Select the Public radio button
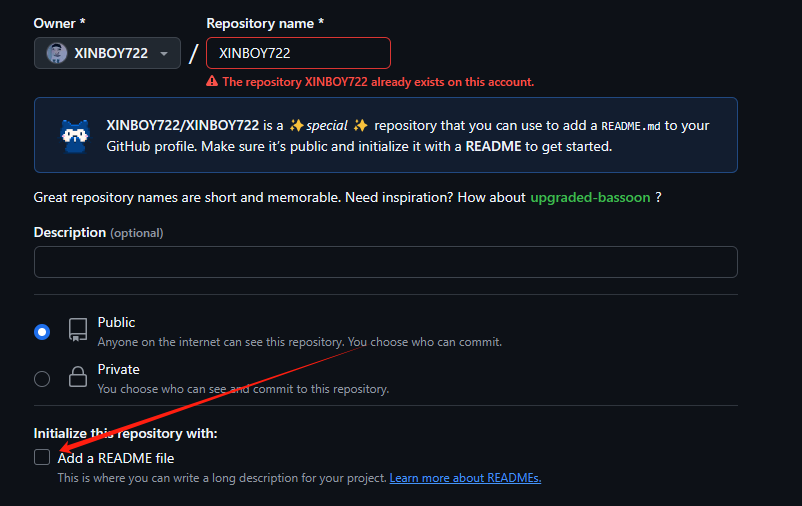The image size is (802, 506). click(x=42, y=332)
